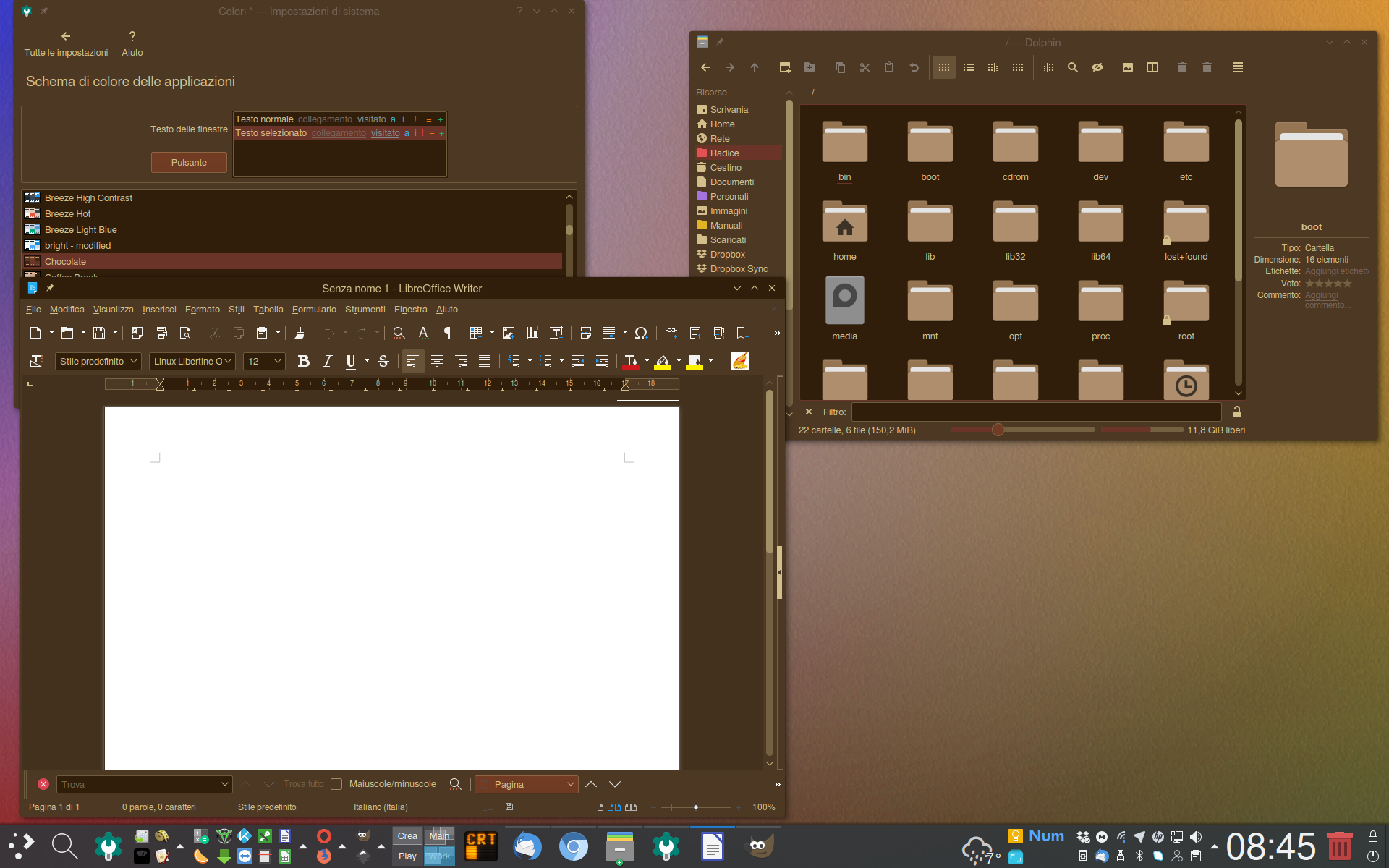Toggle hidden files eye icon in Dolphin

(1097, 67)
